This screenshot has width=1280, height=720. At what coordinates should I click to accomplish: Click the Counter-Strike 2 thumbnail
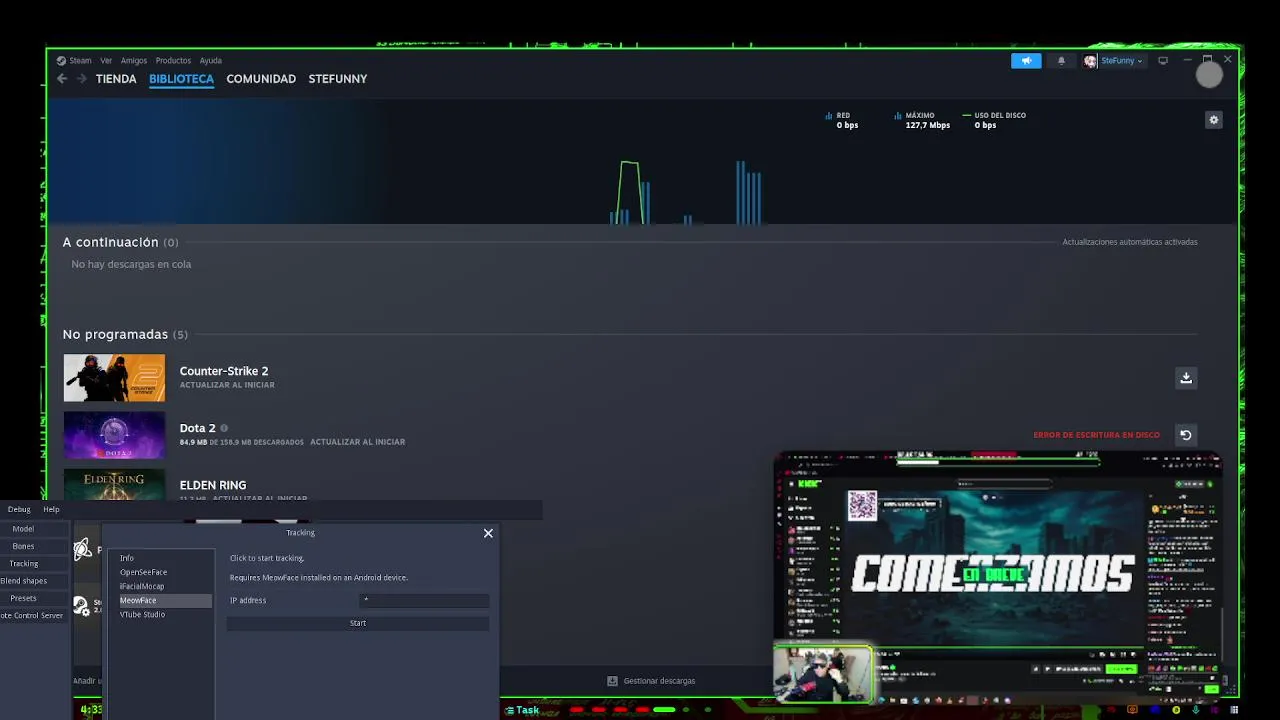pyautogui.click(x=114, y=378)
